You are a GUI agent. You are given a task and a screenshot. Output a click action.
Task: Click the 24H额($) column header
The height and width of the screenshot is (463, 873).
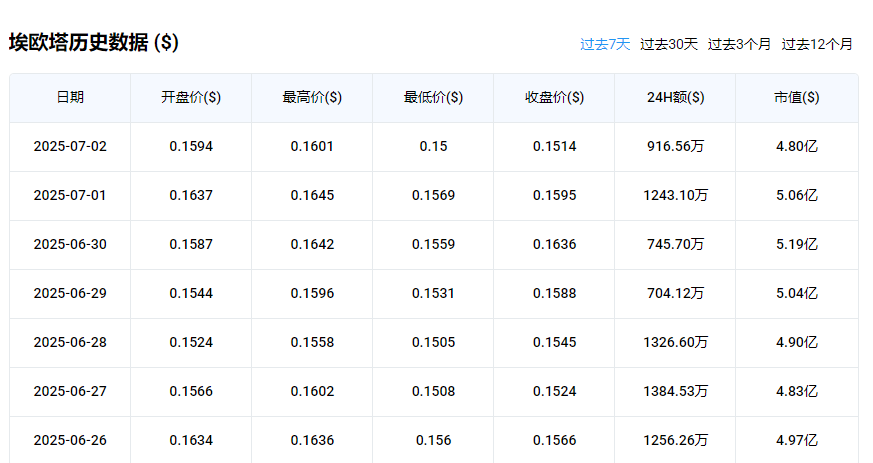click(675, 97)
